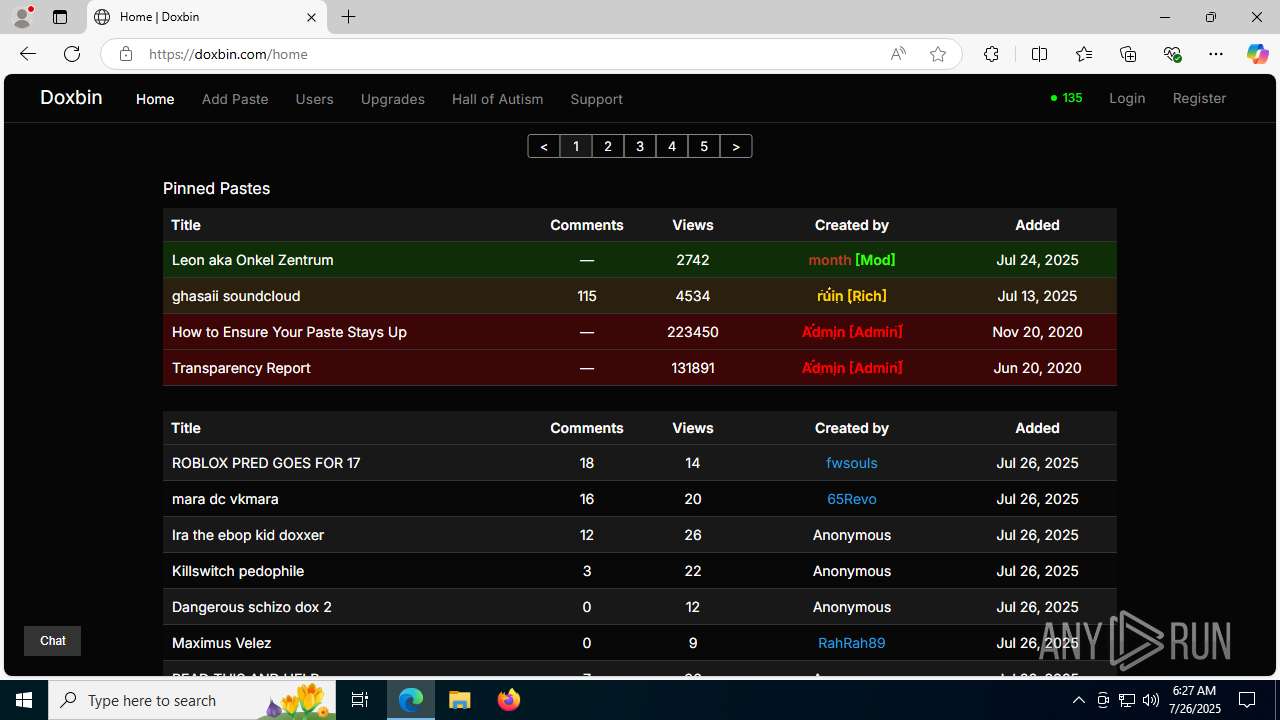Open the taskbar clock and date

coord(1195,700)
